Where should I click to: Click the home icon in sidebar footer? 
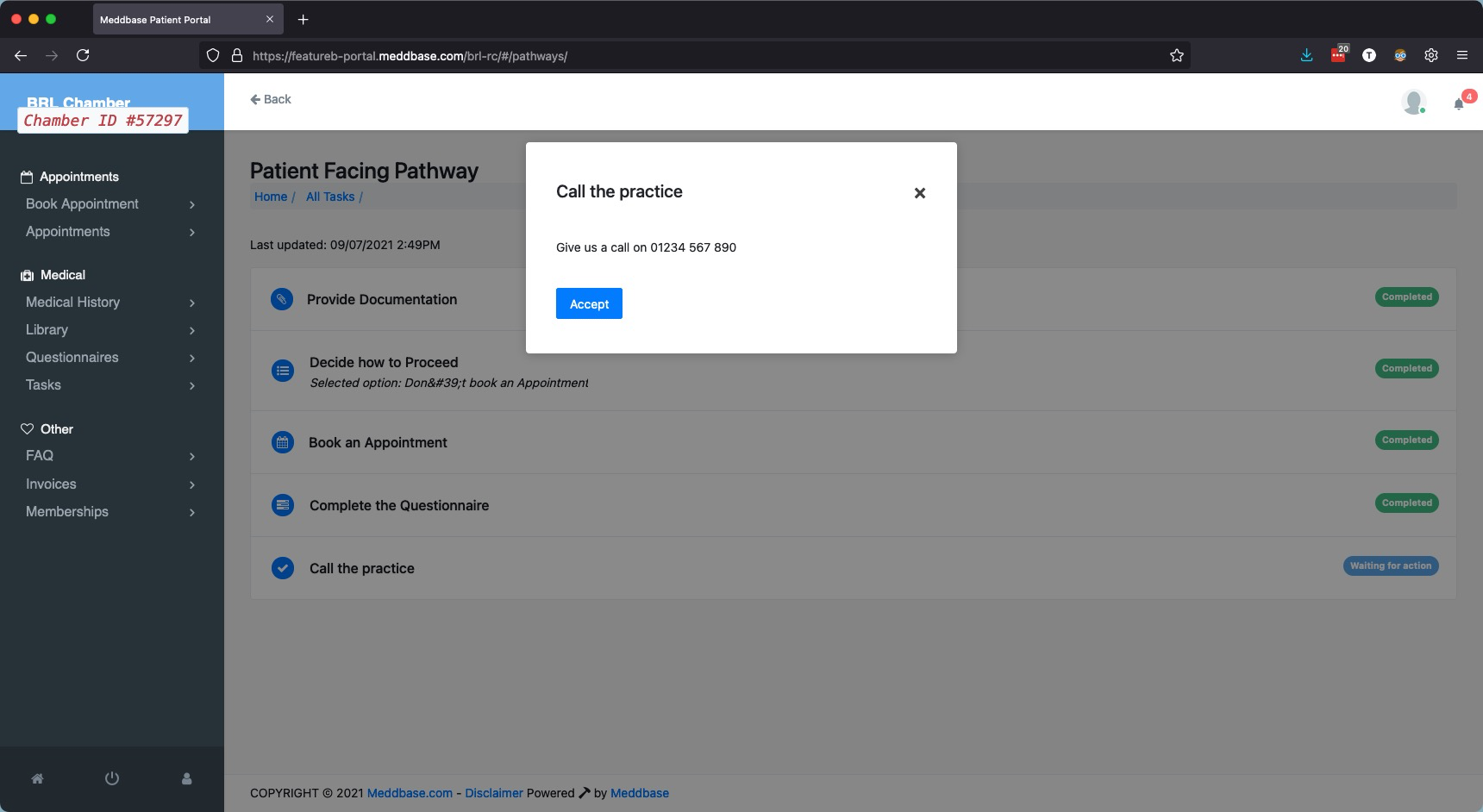(37, 778)
